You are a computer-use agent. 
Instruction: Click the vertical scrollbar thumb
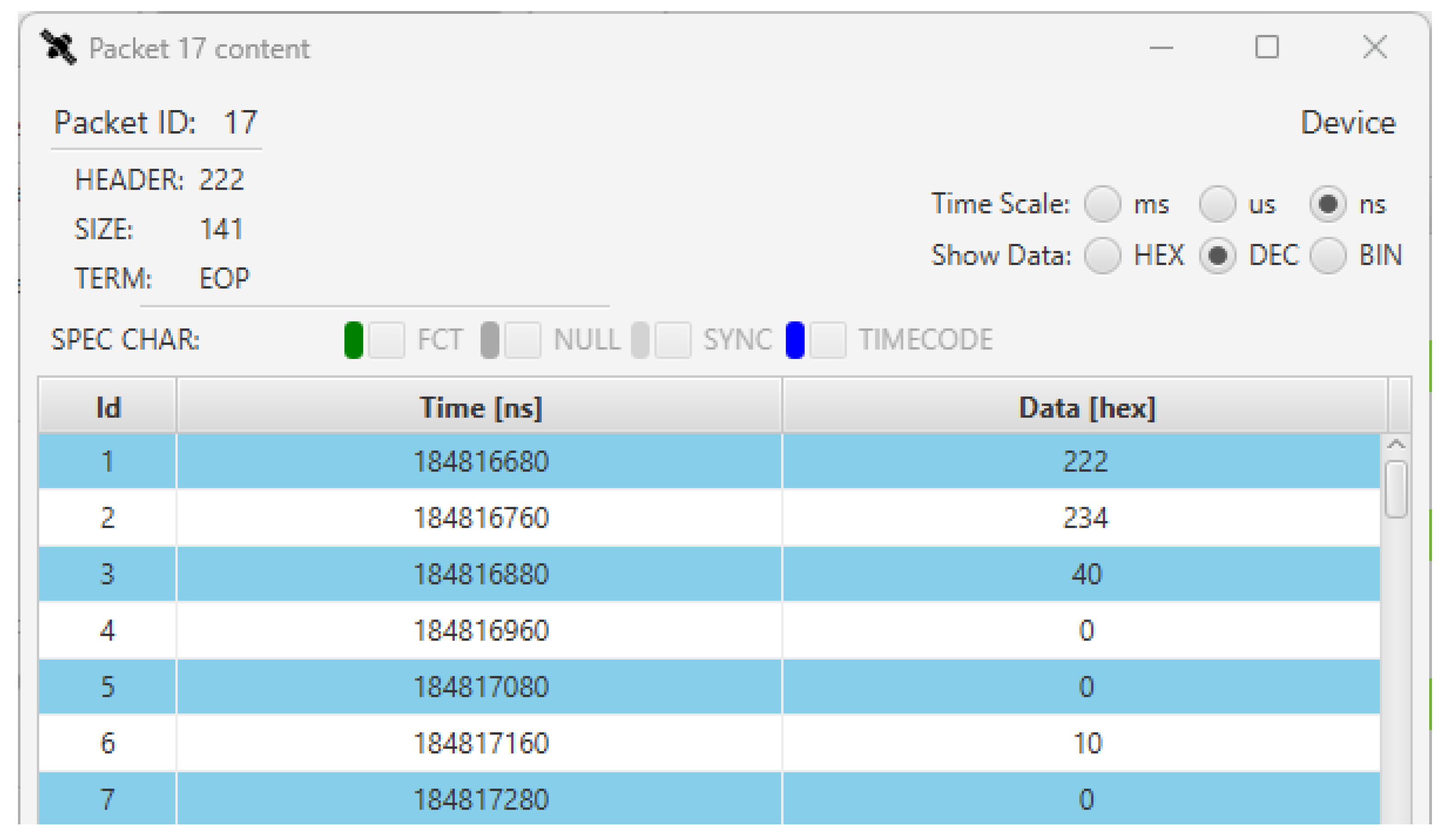pos(1396,489)
